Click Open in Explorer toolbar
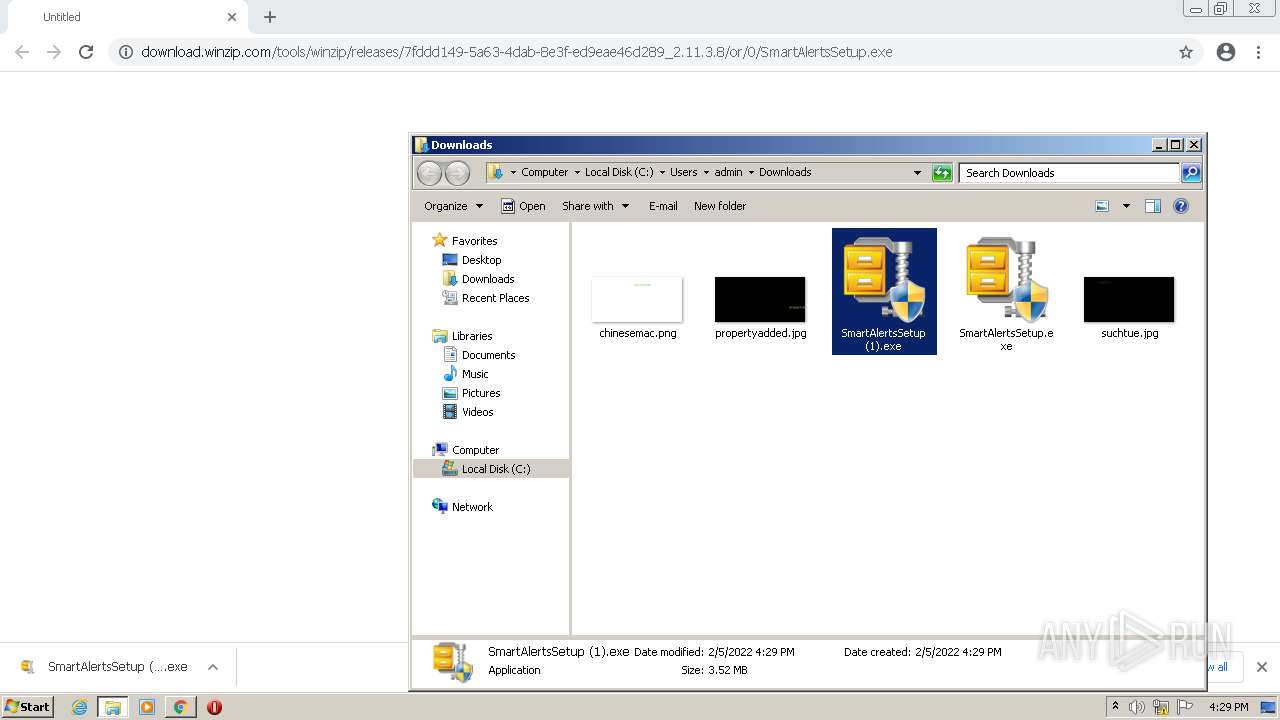The image size is (1280, 720). (523, 206)
